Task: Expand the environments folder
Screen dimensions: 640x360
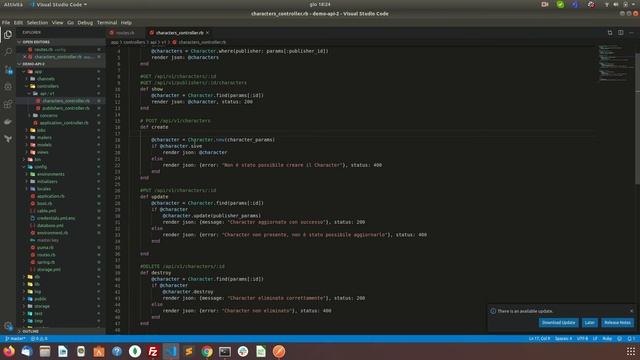Action: (51, 174)
